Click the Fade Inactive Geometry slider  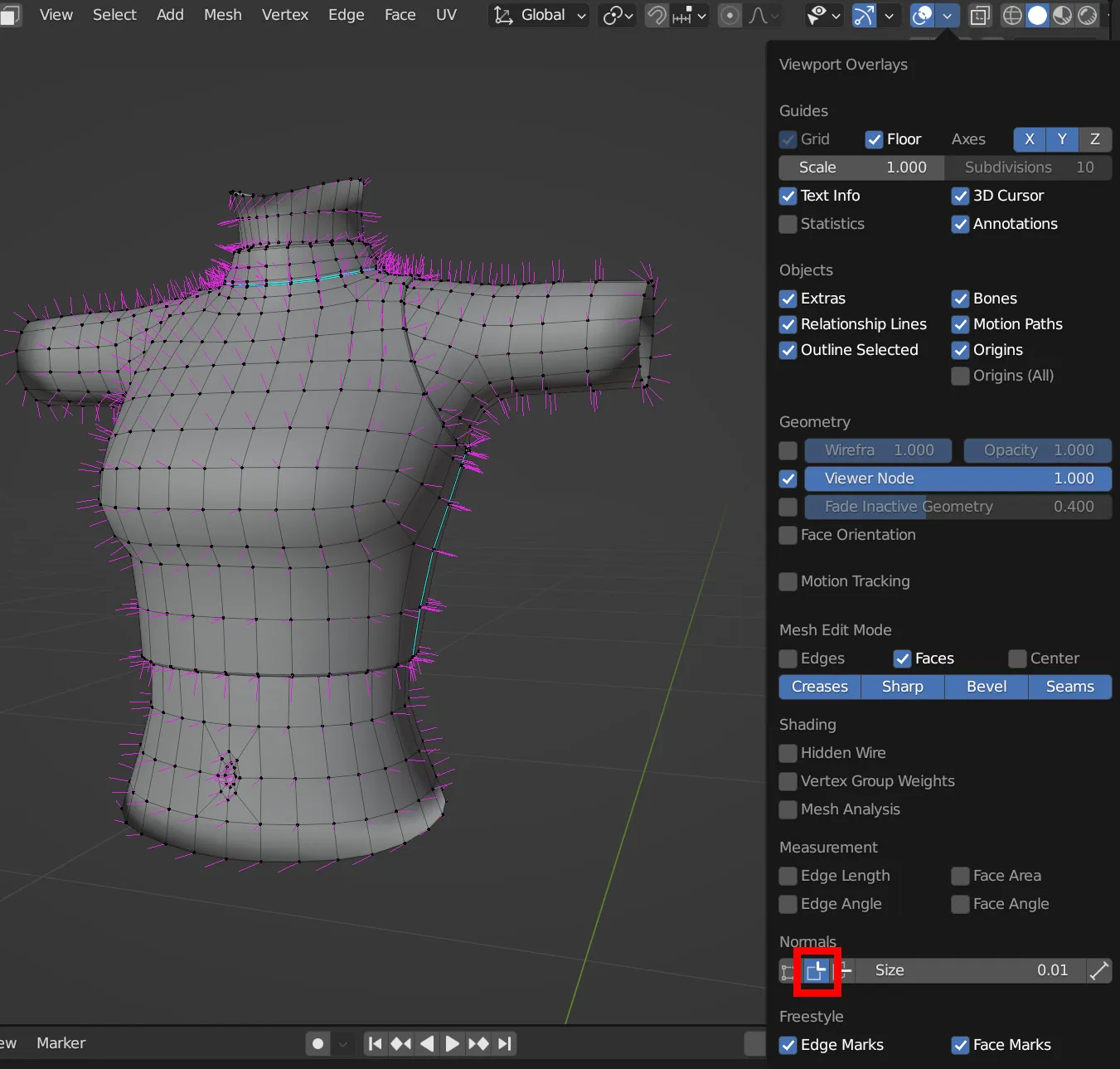pos(958,507)
